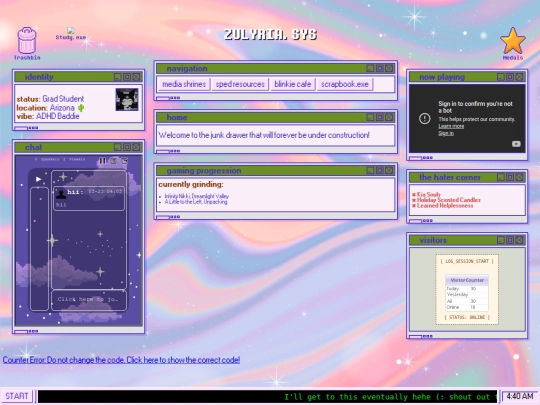
Task: Select the hii chat message
Action: (x=89, y=198)
